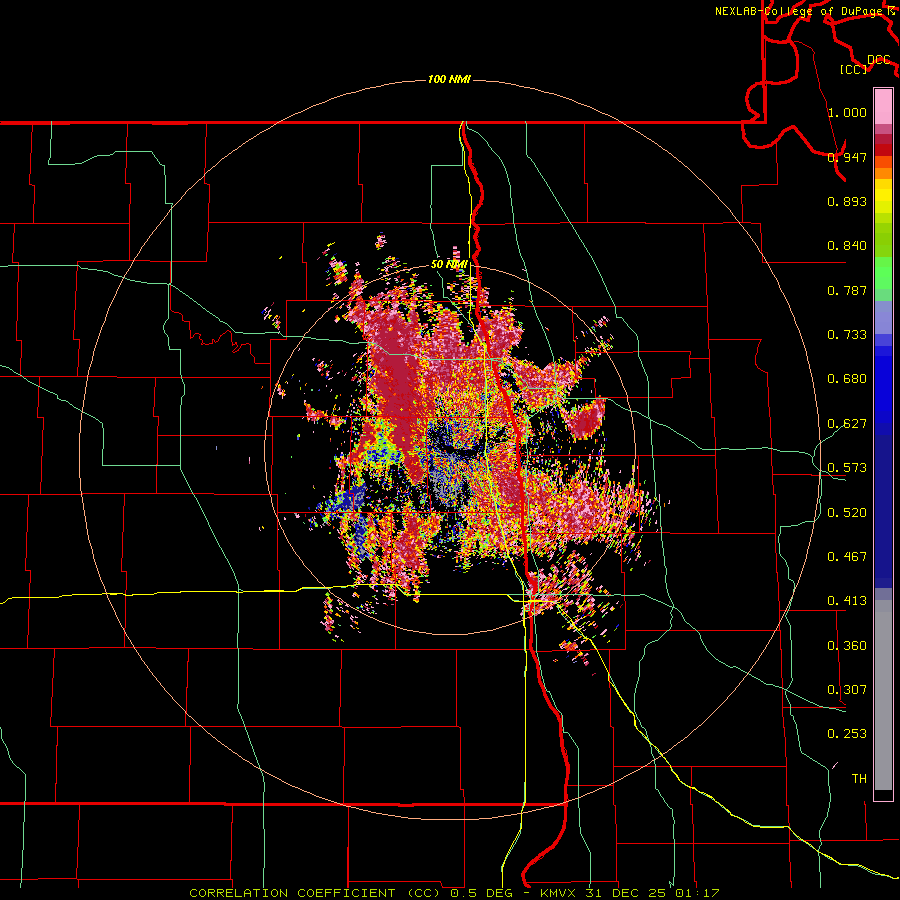This screenshot has width=900, height=900.
Task: Click the 0.573 legend value
Action: [x=847, y=468]
